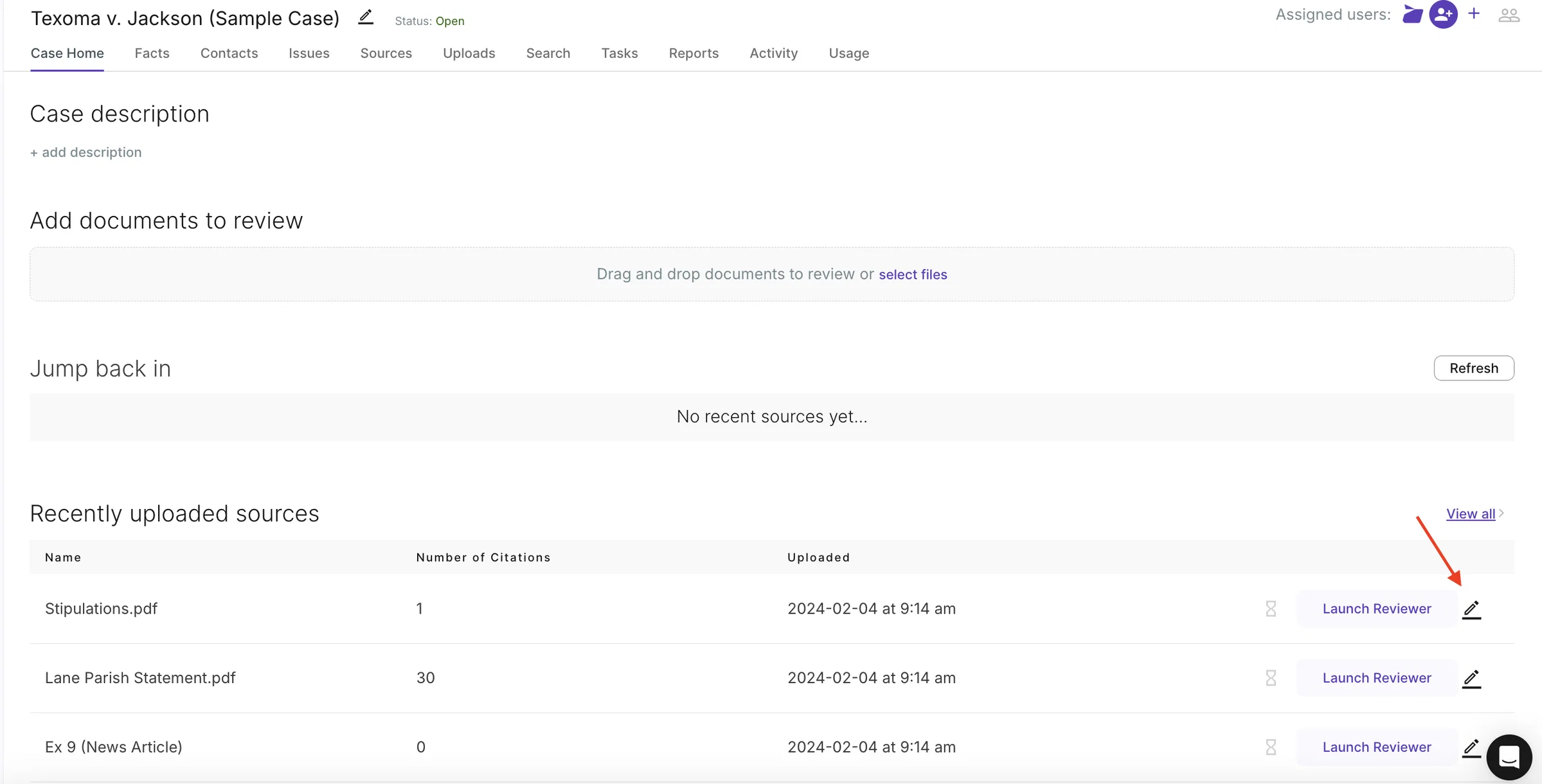Click the Uploaded column header
The width and height of the screenshot is (1542, 784).
coord(818,557)
